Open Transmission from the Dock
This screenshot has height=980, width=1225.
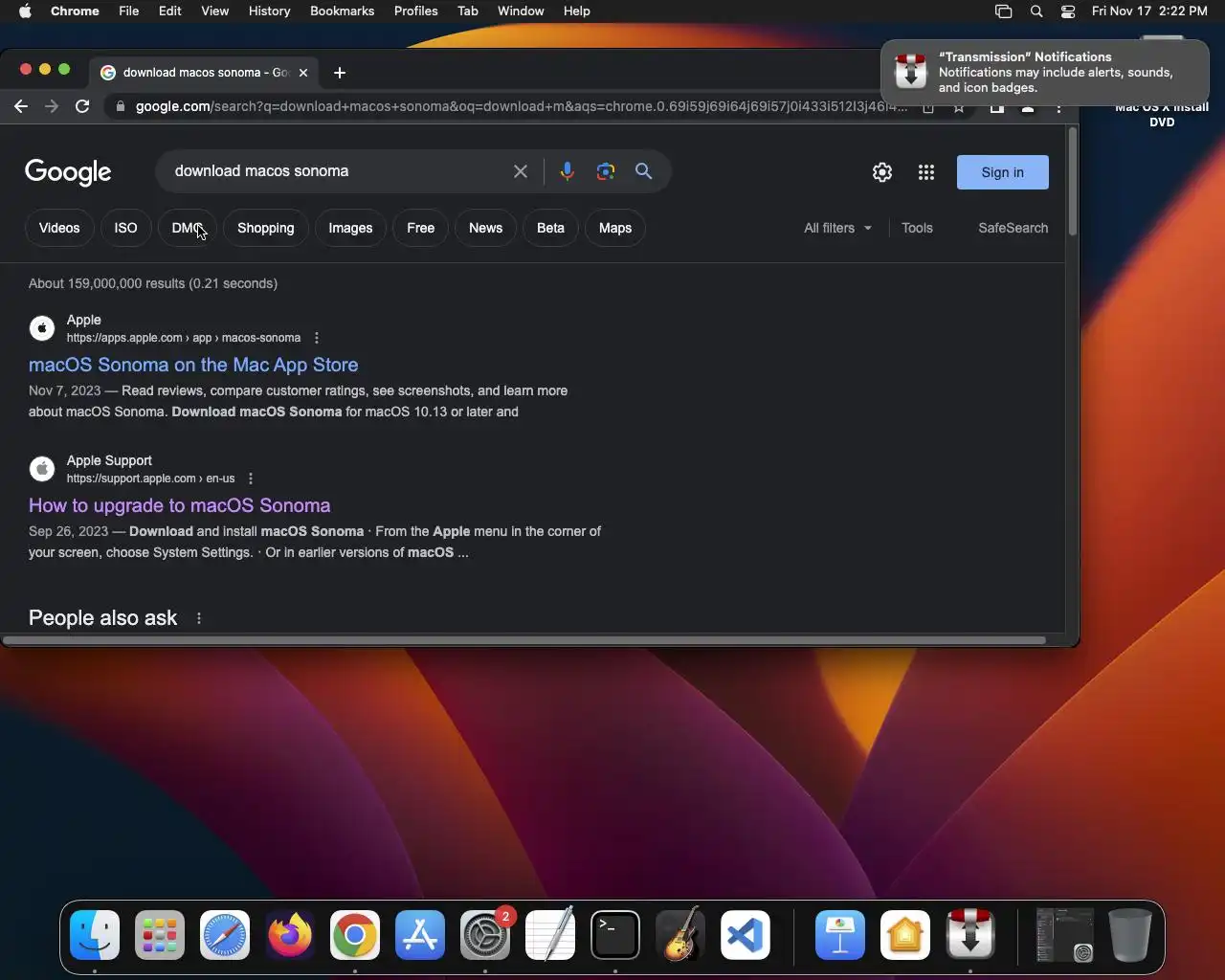(x=970, y=935)
